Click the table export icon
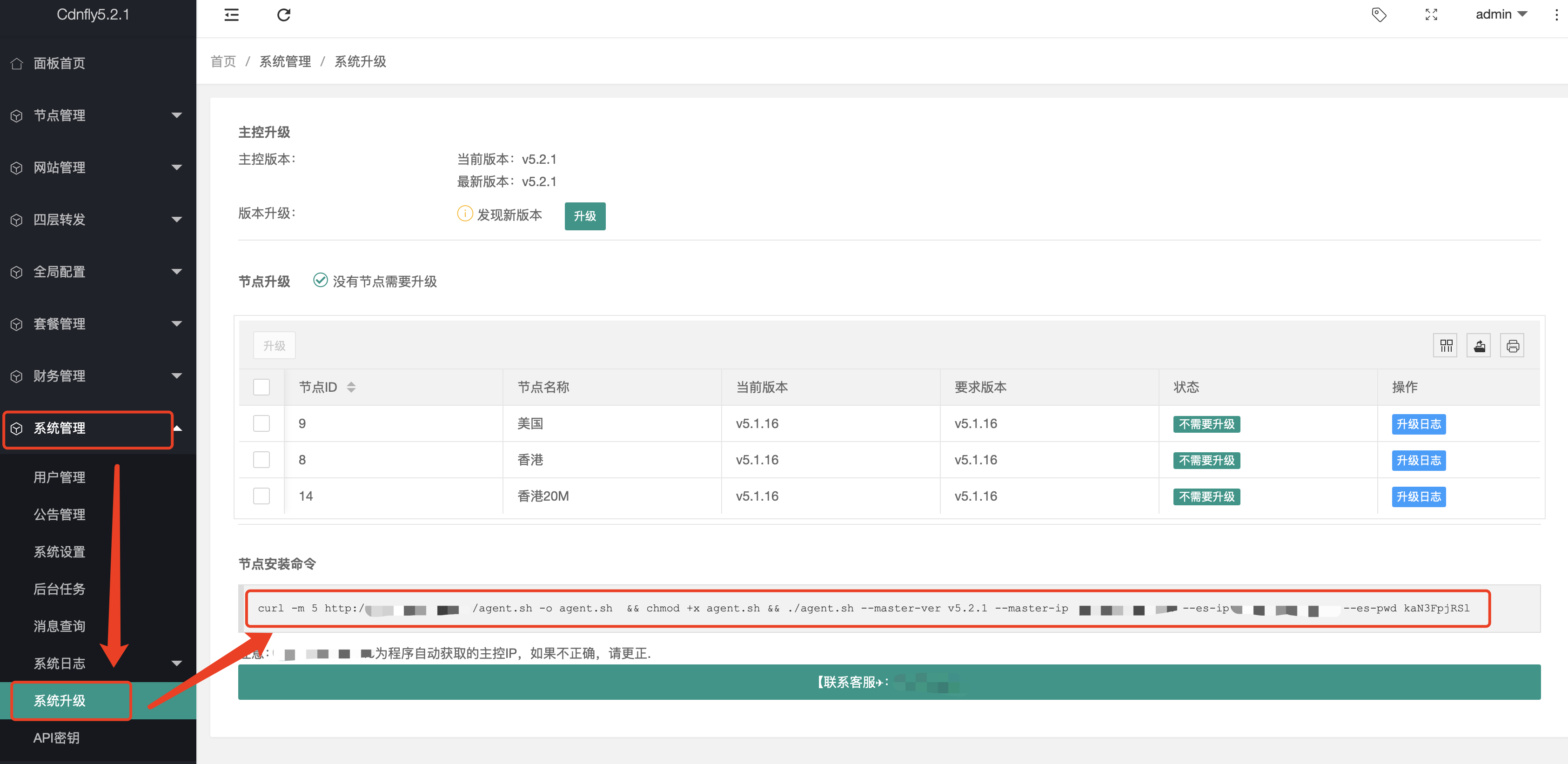 click(x=1479, y=346)
